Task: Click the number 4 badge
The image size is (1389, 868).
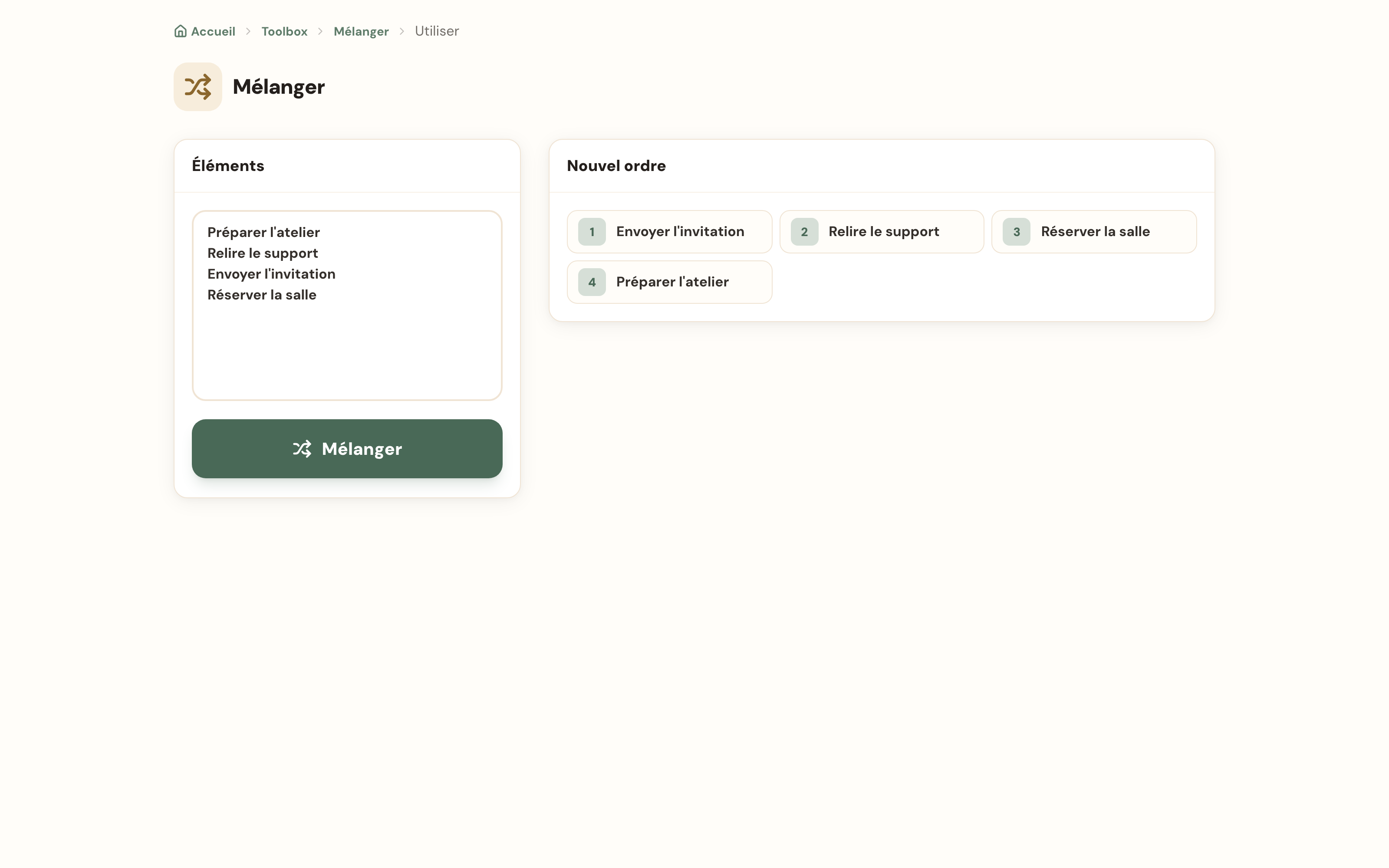Action: pyautogui.click(x=592, y=283)
